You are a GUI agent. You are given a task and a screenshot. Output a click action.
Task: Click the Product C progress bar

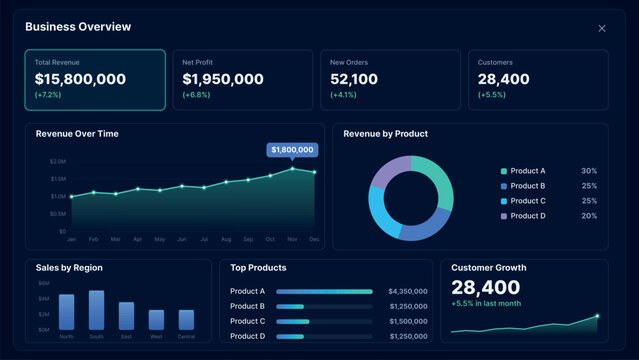click(x=324, y=322)
